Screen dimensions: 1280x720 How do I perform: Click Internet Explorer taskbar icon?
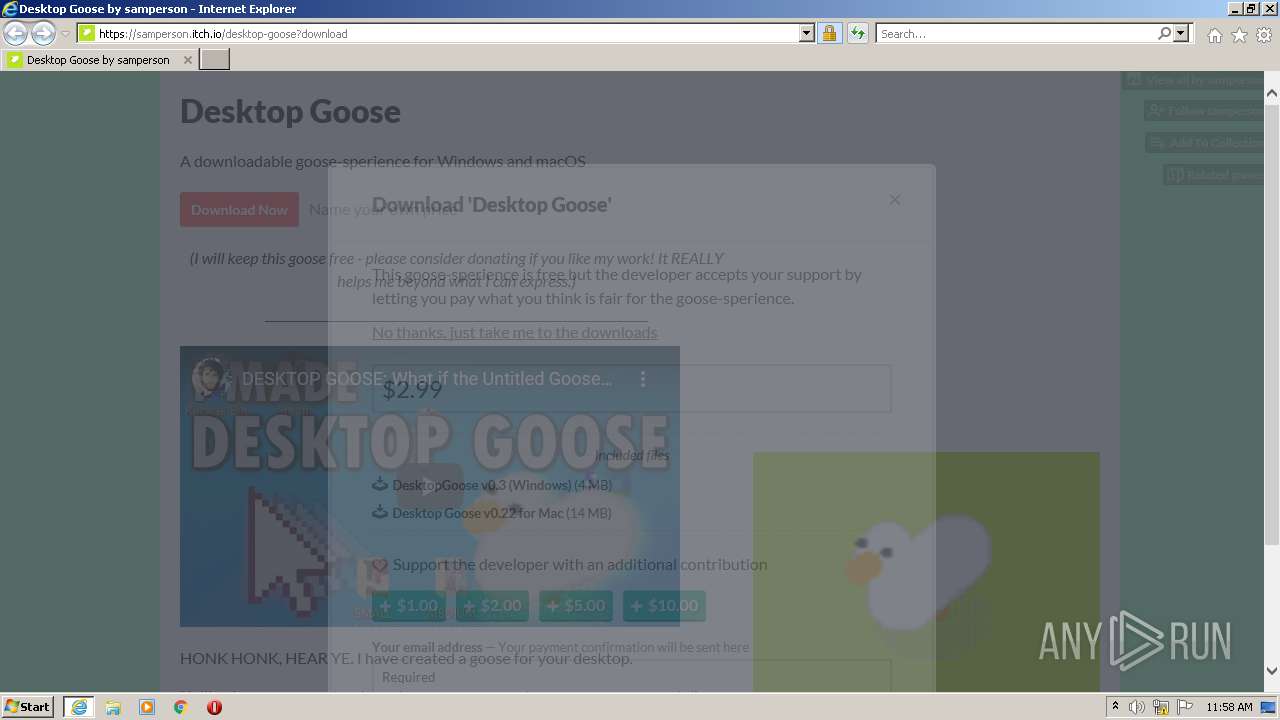pyautogui.click(x=79, y=707)
